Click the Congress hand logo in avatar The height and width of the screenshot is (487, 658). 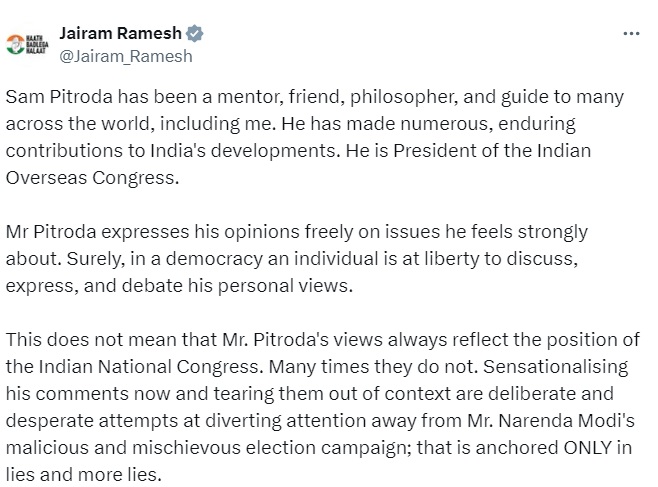(x=16, y=44)
